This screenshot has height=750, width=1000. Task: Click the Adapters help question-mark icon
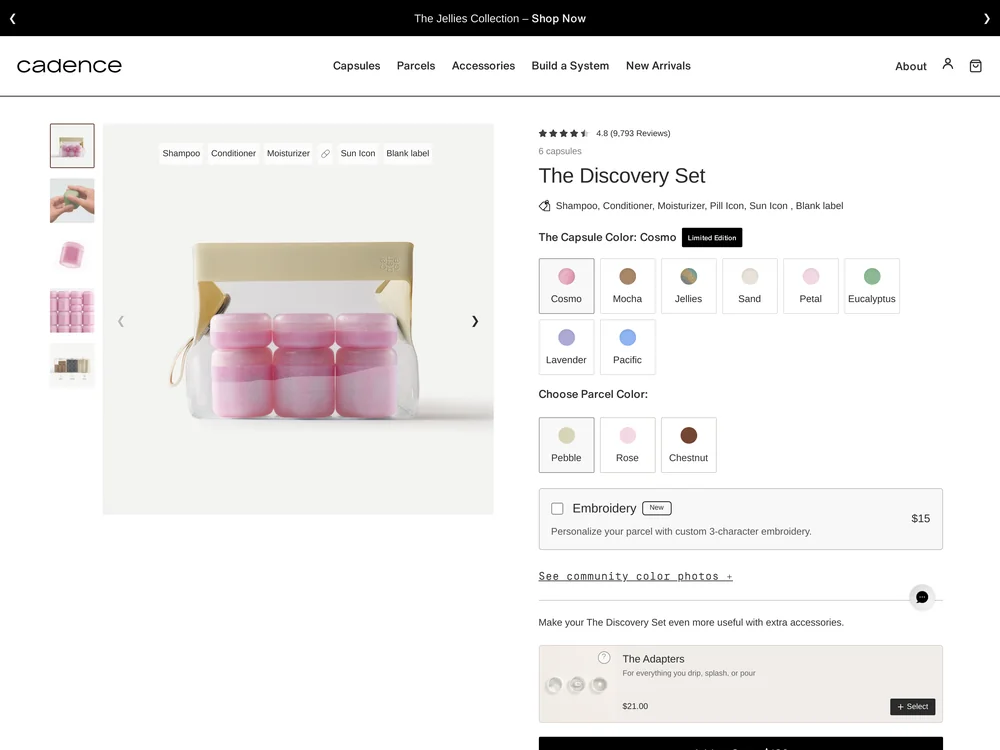coord(604,658)
